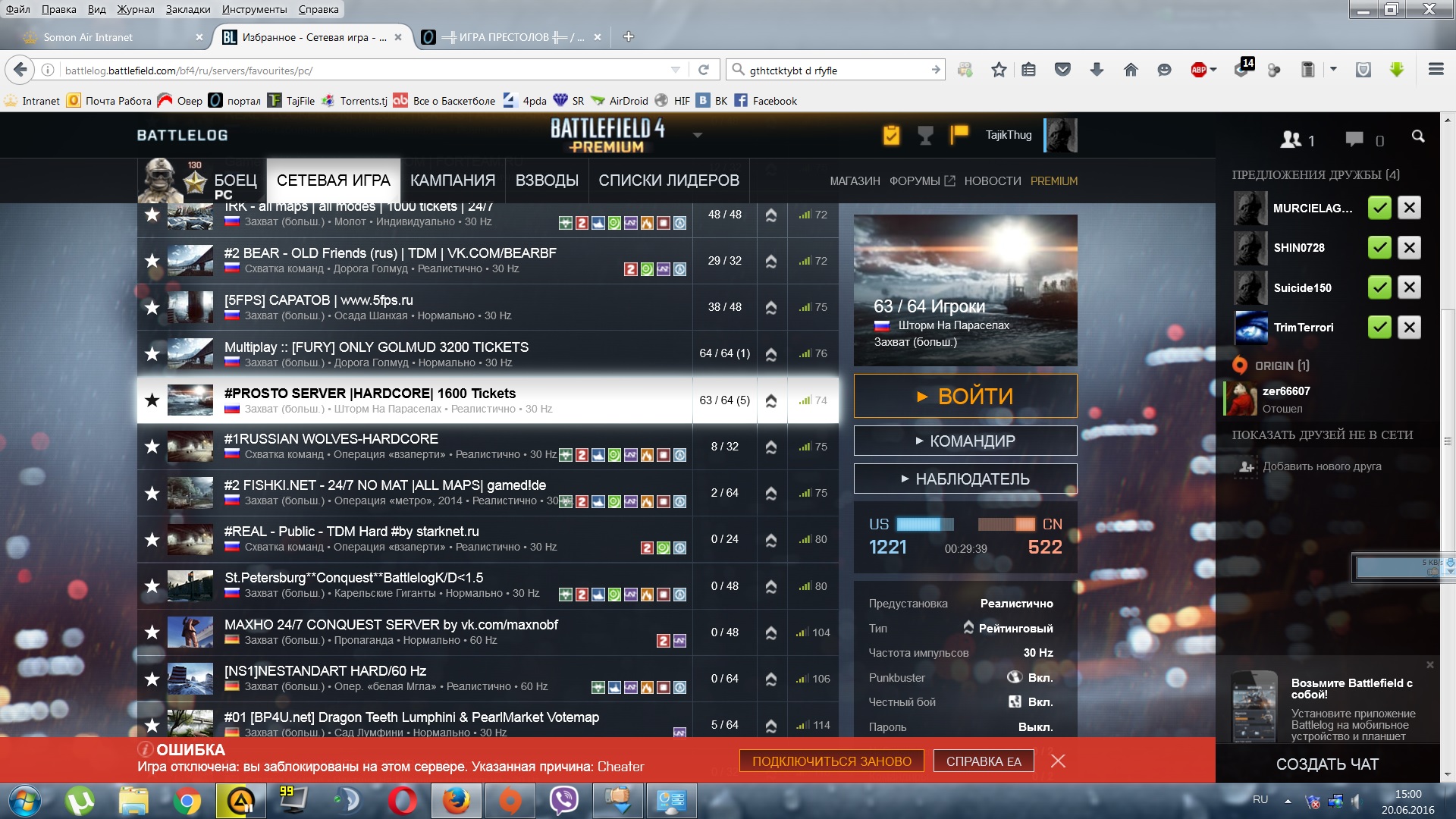This screenshot has height=819, width=1456.
Task: Open the URL bar history dropdown arrow
Action: click(675, 71)
